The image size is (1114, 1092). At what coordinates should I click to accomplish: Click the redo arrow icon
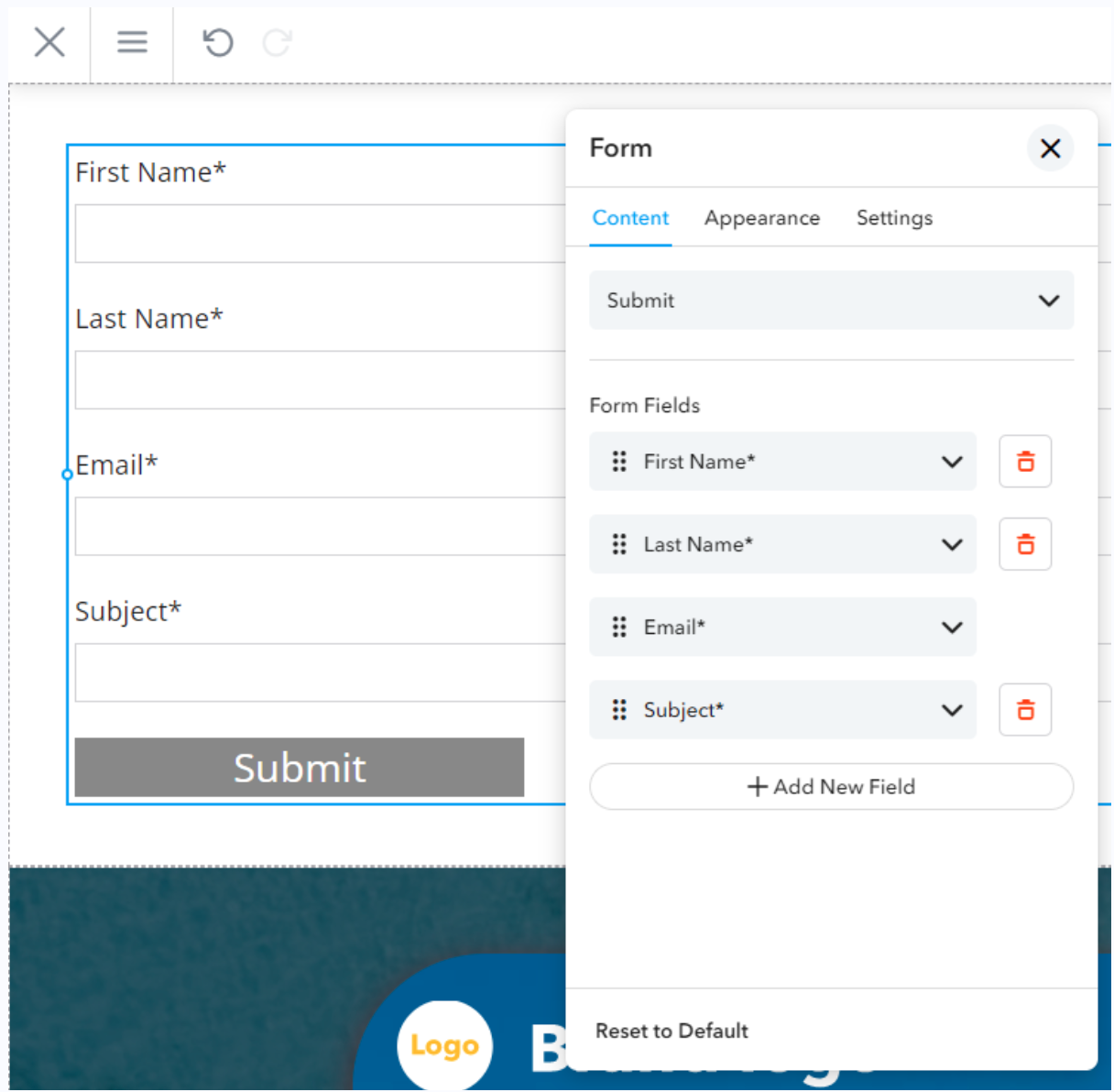pos(277,42)
